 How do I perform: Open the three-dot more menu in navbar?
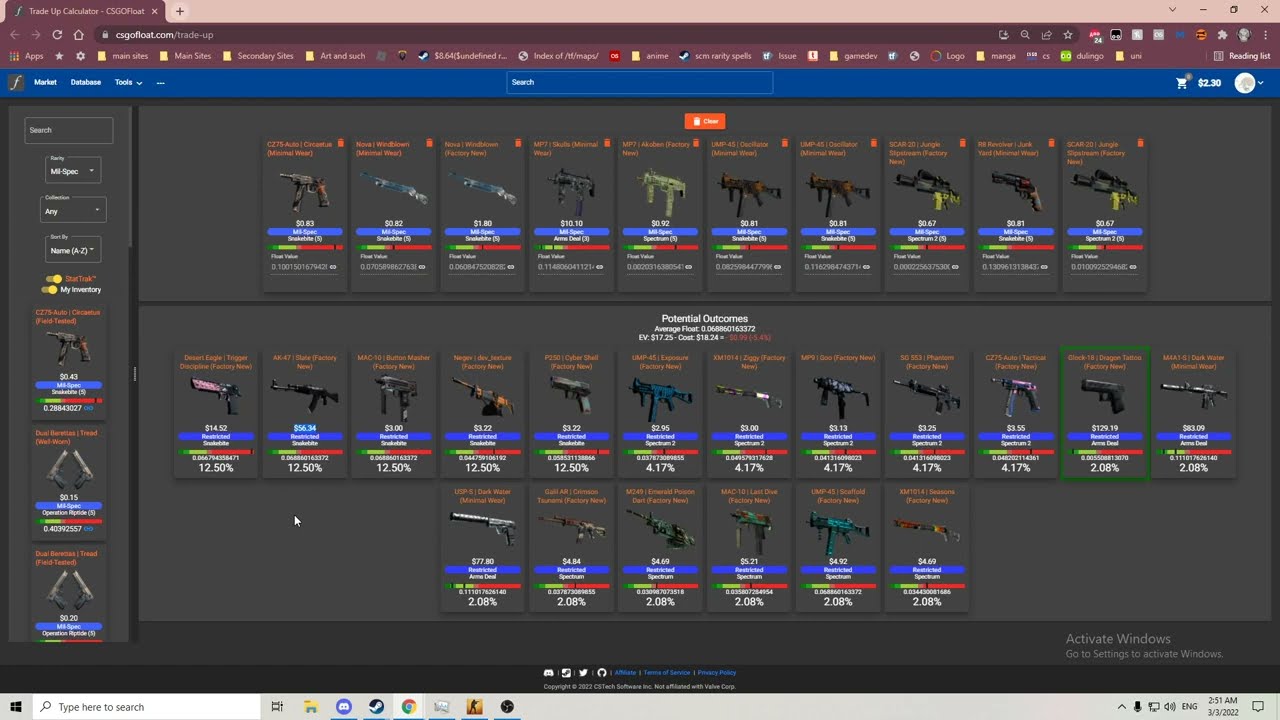(160, 83)
